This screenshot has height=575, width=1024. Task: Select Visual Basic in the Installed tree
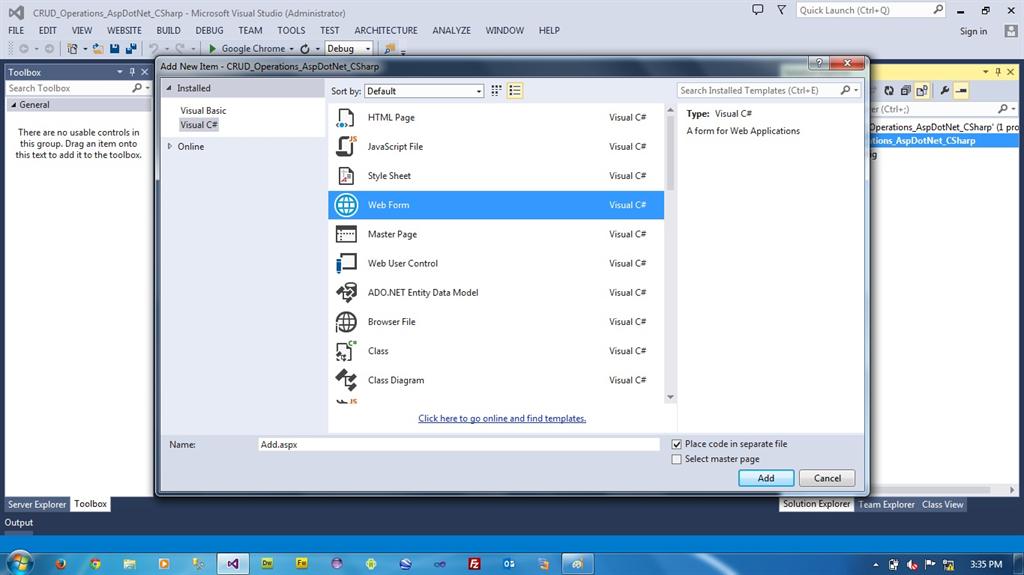click(x=203, y=110)
